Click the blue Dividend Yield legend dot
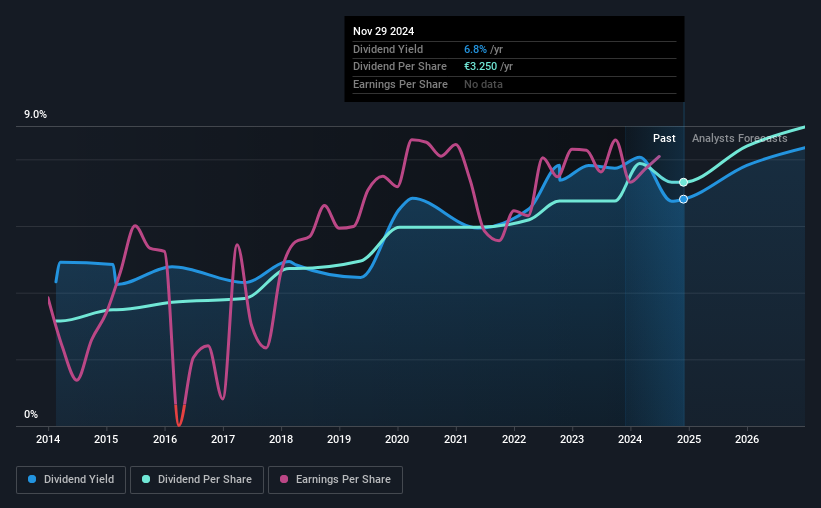Image resolution: width=821 pixels, height=508 pixels. [32, 479]
